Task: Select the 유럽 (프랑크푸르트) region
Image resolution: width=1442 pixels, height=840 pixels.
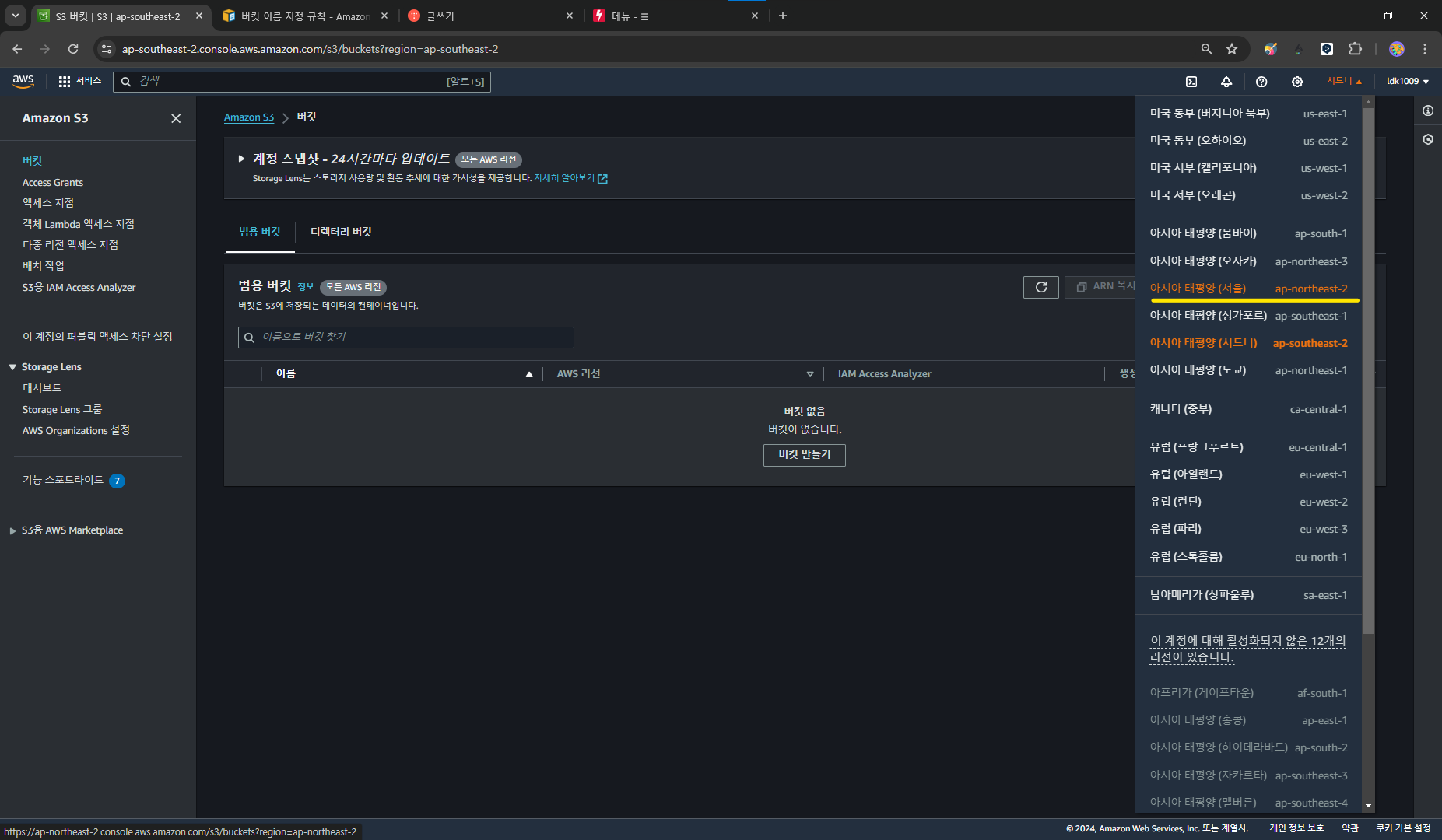Action: click(x=1248, y=447)
